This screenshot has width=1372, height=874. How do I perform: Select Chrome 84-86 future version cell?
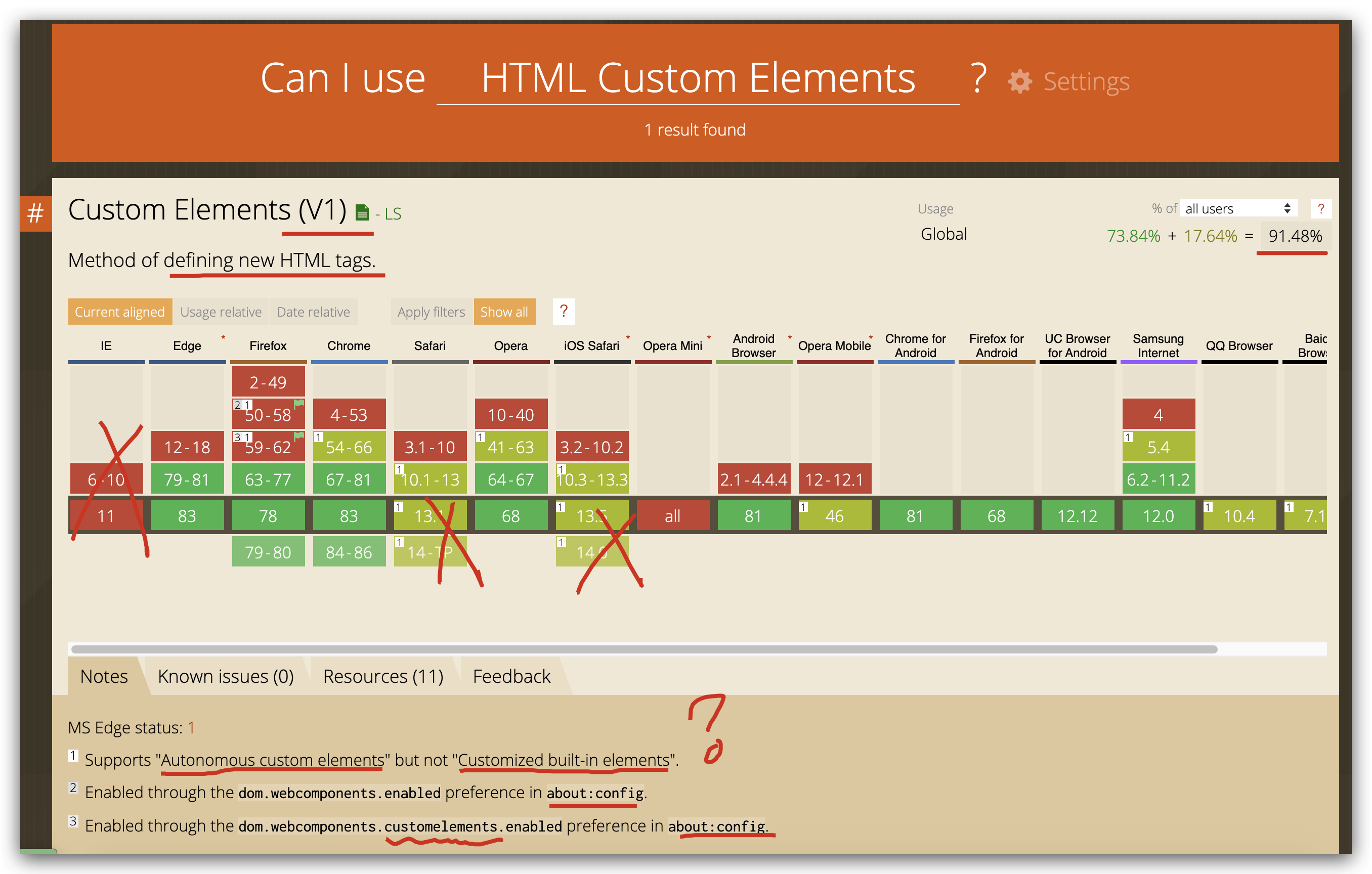point(349,551)
